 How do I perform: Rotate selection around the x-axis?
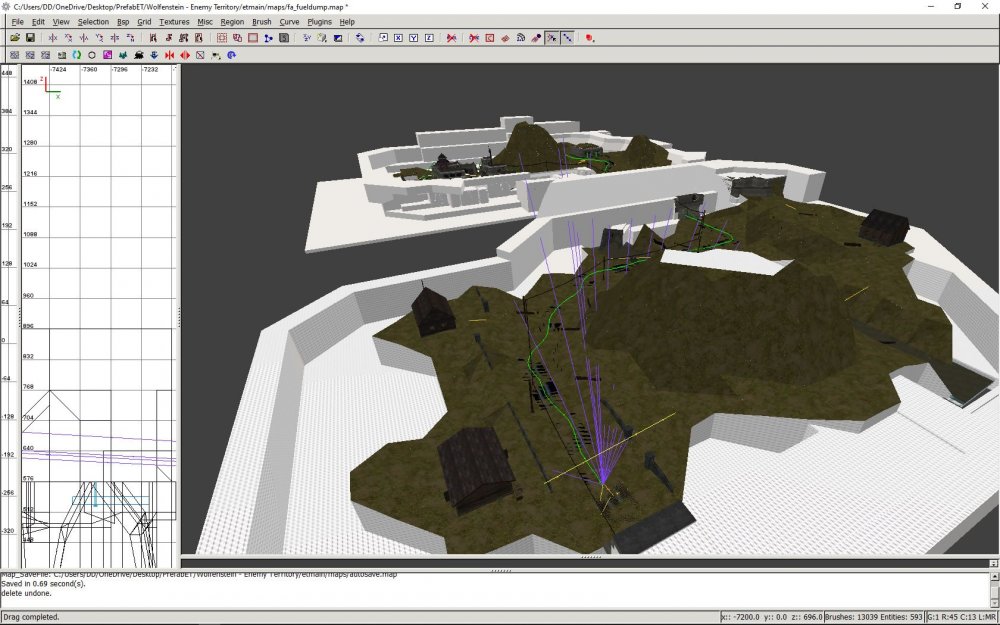pyautogui.click(x=68, y=38)
